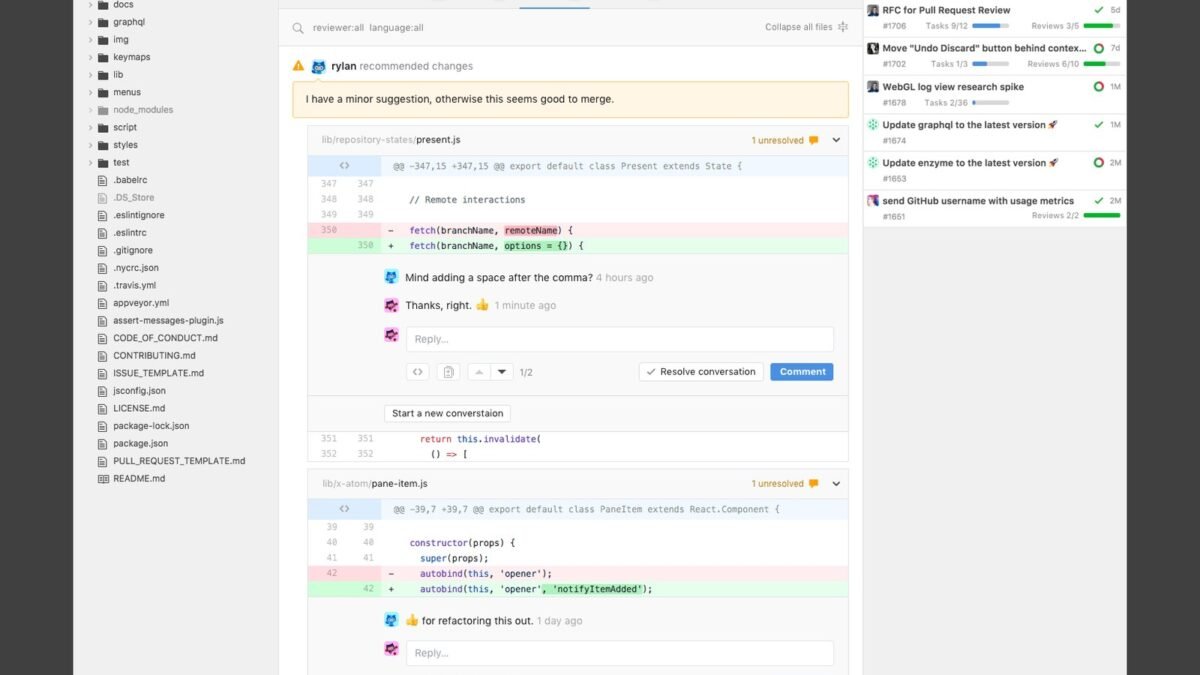Expand diff context above line 39 in pane-item.js
Screen dimensions: 1200x675
[x=344, y=509]
